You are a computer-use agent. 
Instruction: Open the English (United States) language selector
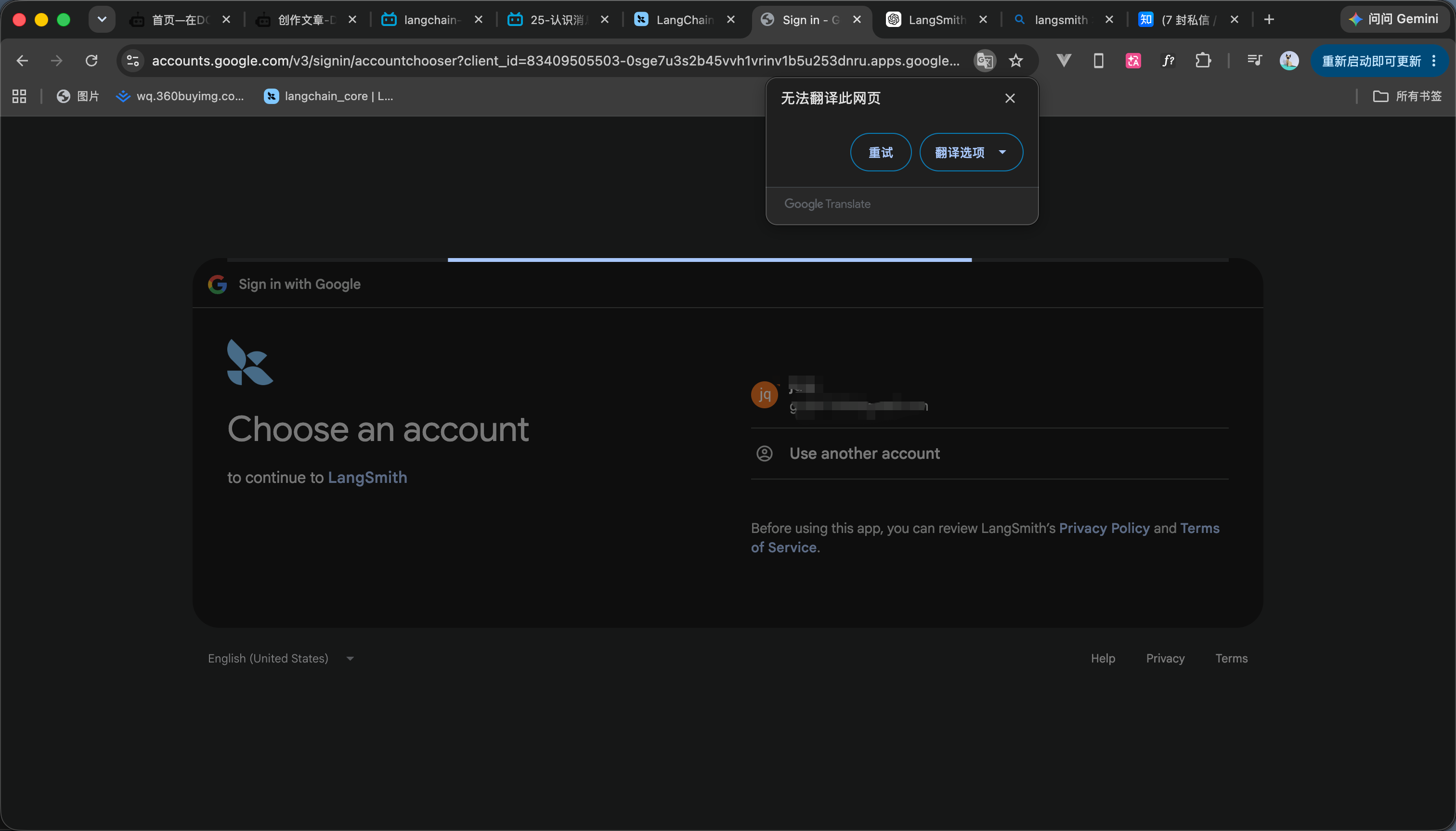point(281,658)
